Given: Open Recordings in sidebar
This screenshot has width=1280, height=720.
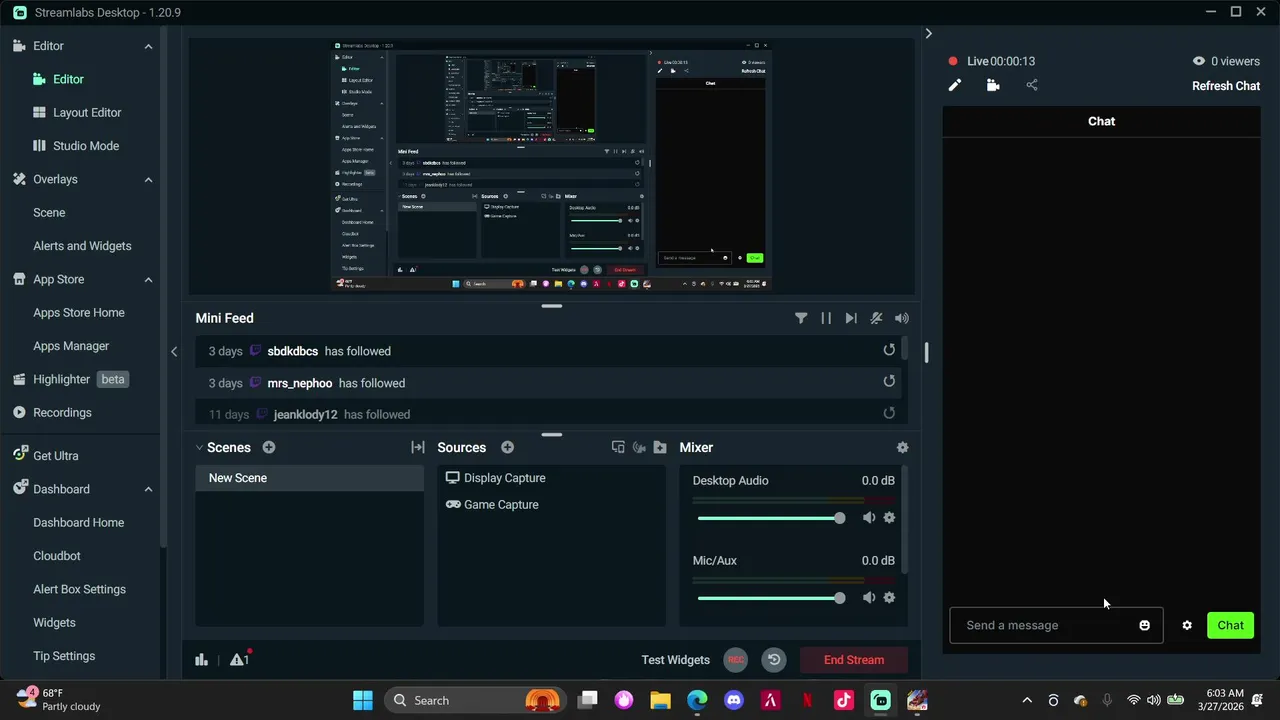Looking at the screenshot, I should (x=62, y=413).
